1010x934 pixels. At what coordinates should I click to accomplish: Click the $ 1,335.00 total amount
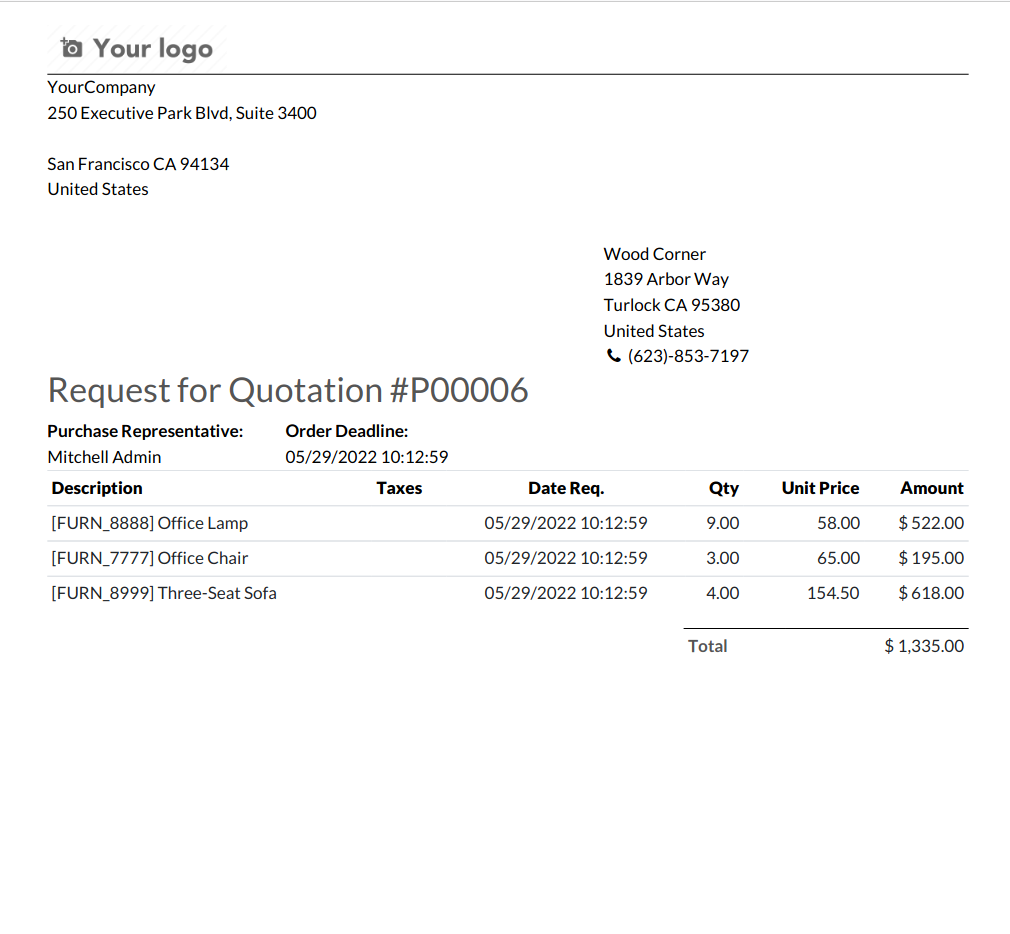tap(924, 646)
